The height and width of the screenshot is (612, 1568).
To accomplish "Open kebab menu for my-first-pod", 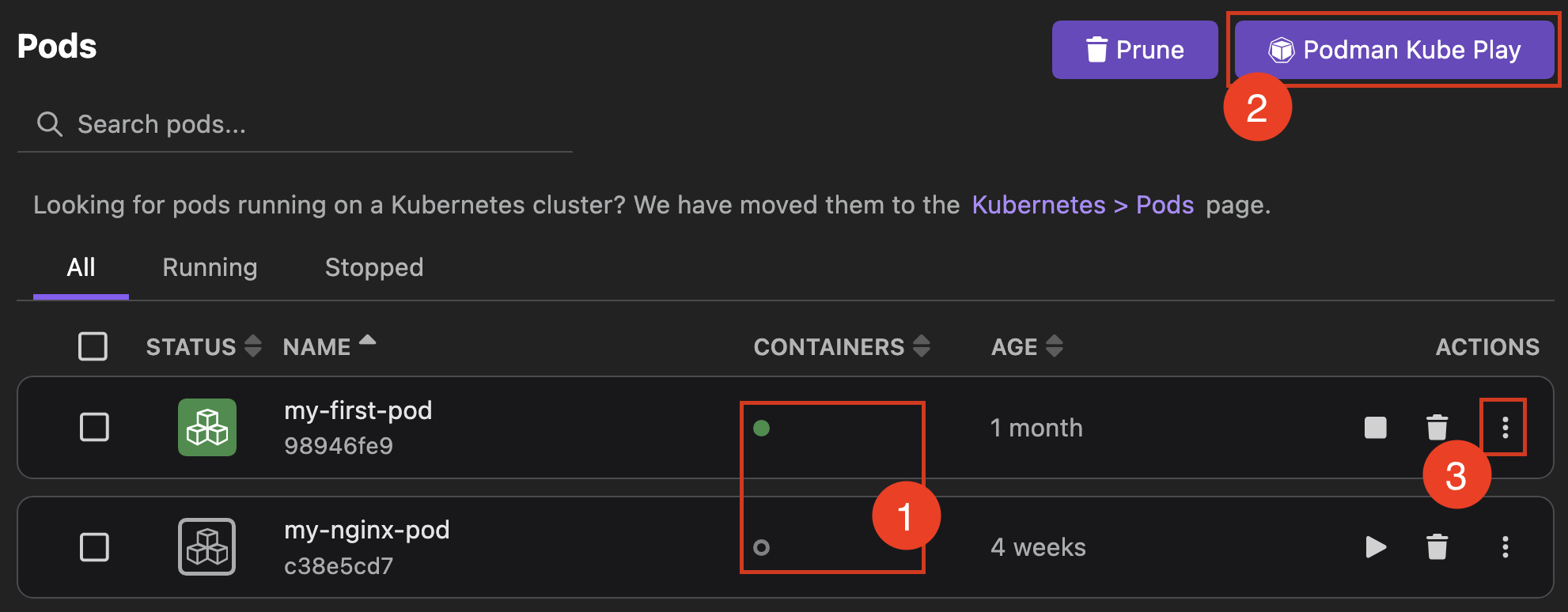I will pos(1505,428).
